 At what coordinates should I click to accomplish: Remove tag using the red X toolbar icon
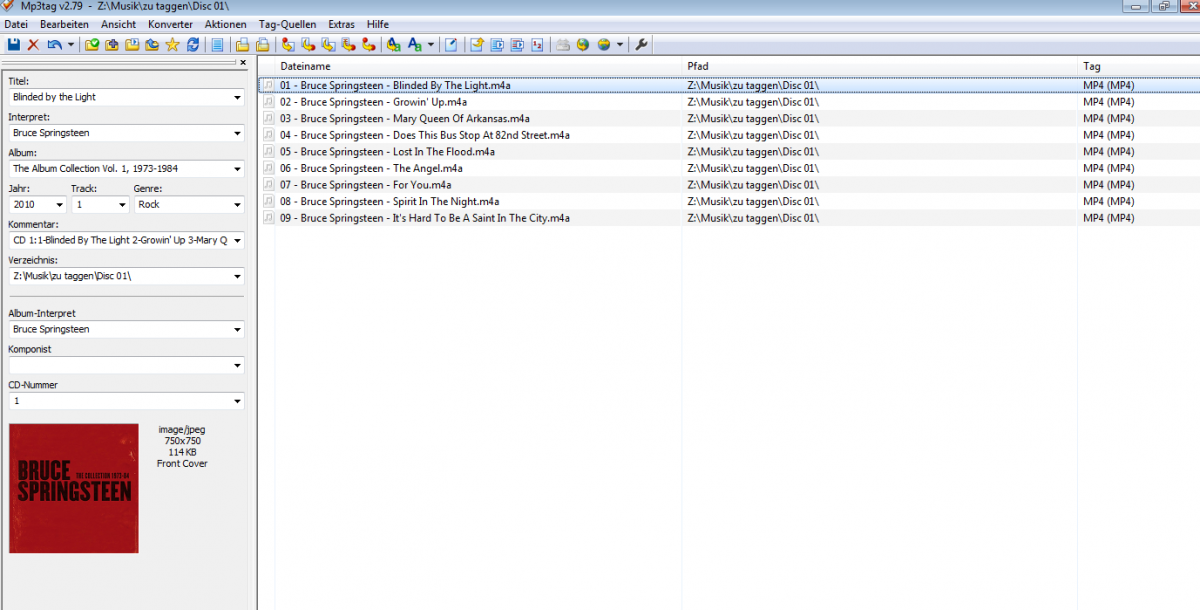[x=33, y=45]
